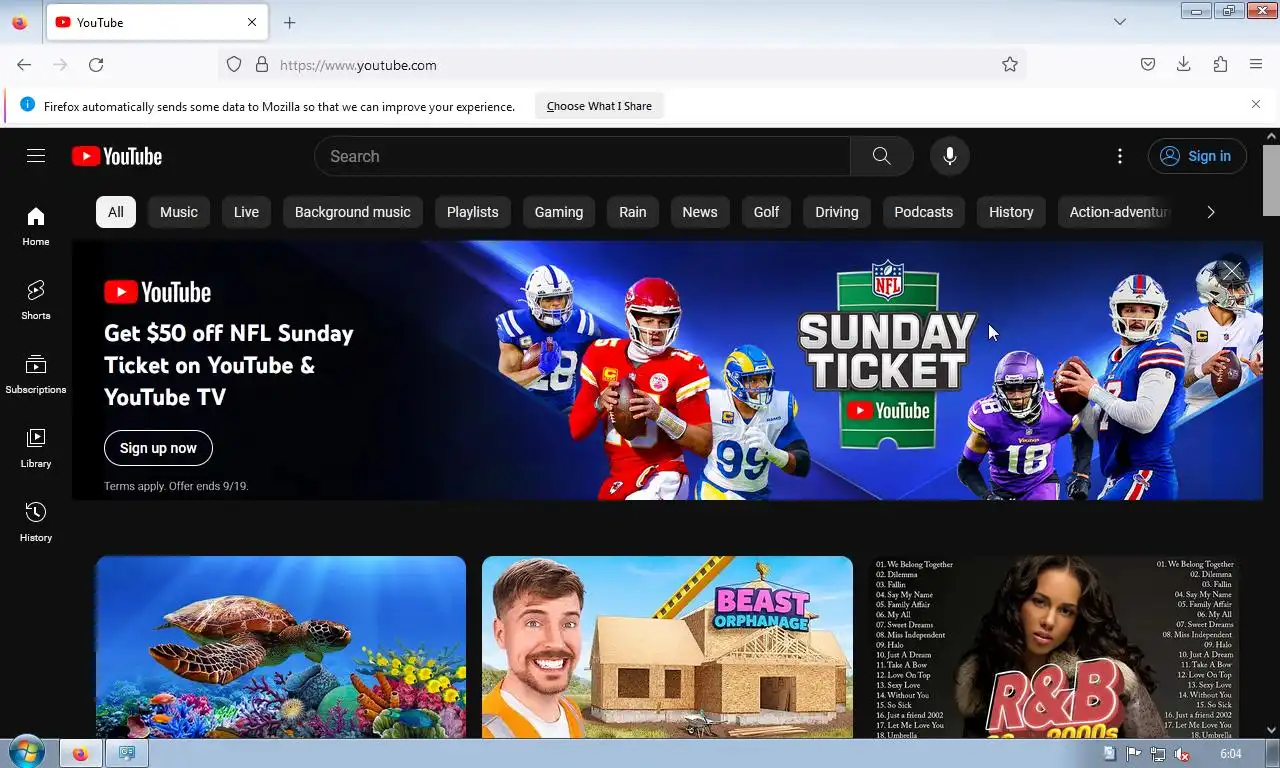Click the network tray icon
The image size is (1280, 768).
[x=1158, y=754]
